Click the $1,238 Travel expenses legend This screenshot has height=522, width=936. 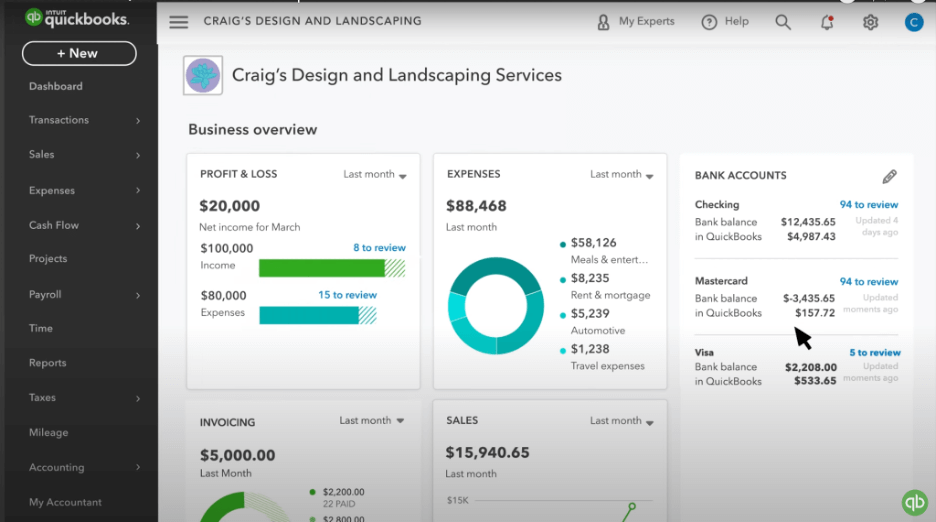[602, 357]
